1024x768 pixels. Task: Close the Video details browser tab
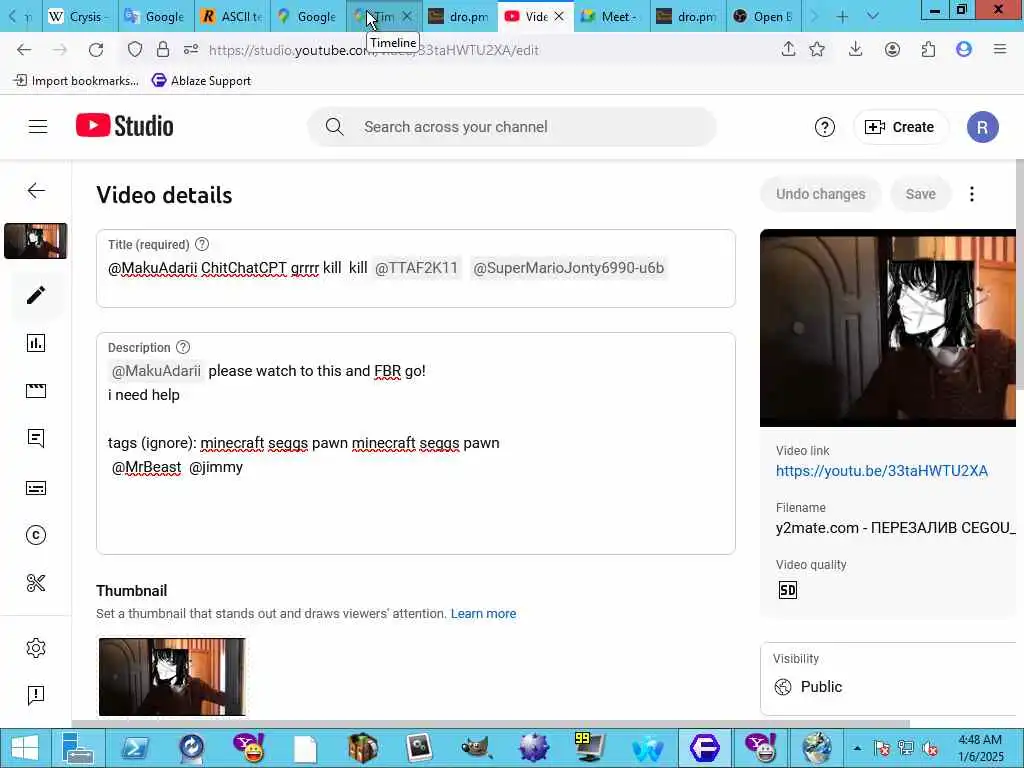coord(559,16)
